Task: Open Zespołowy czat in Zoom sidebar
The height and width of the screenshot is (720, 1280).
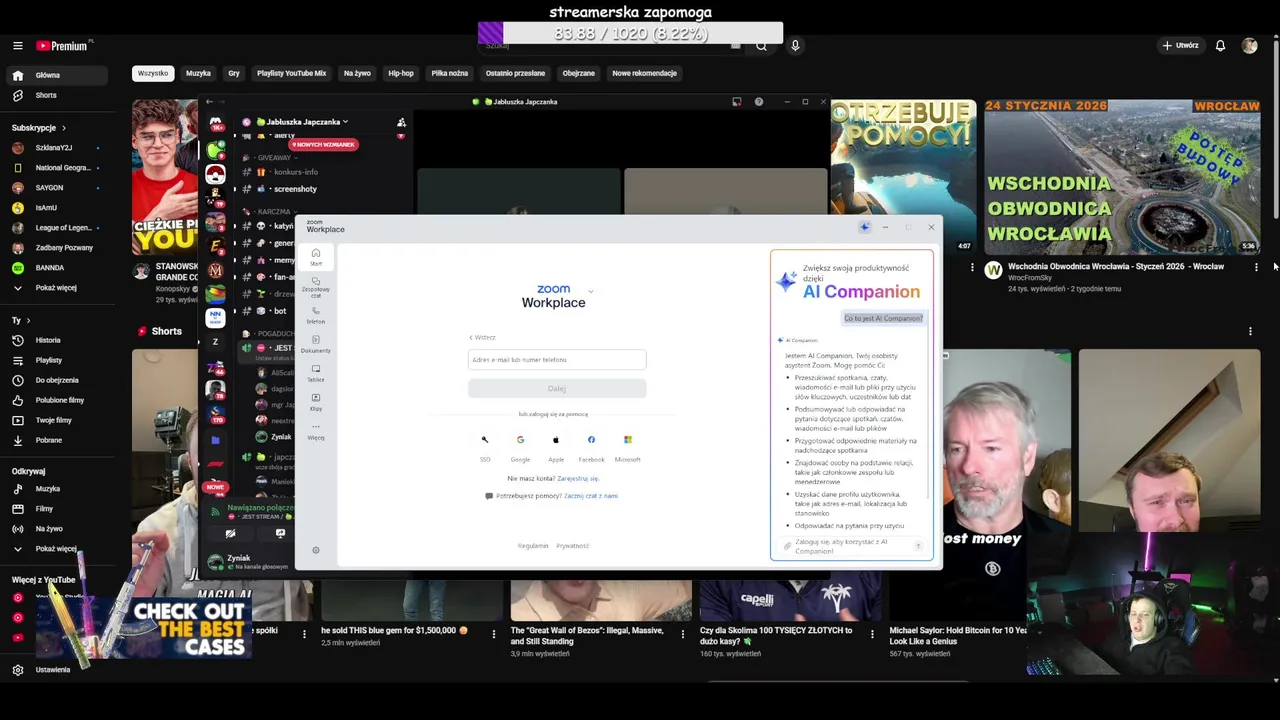Action: 315,287
